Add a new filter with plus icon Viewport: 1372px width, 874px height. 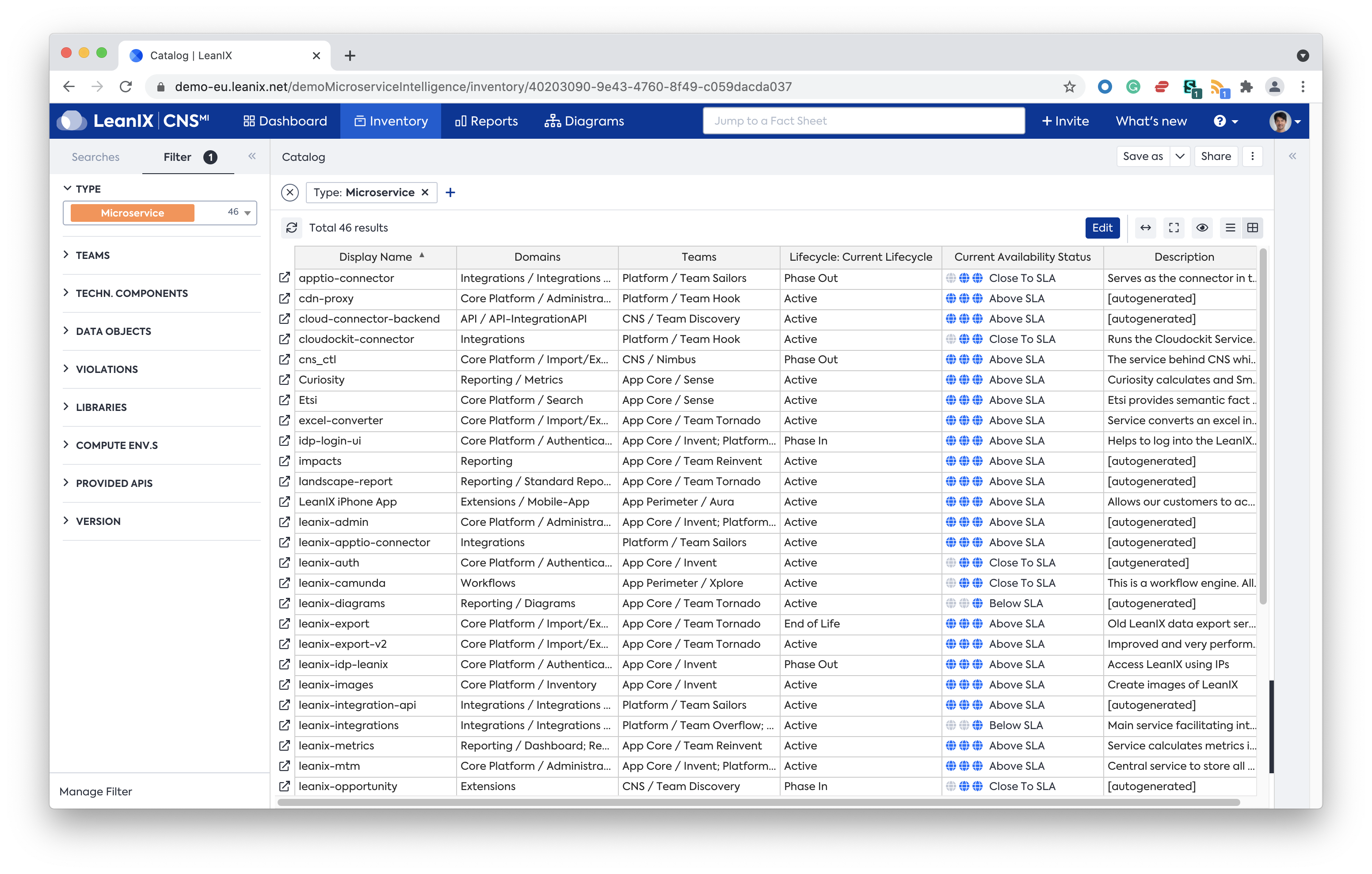click(x=450, y=193)
